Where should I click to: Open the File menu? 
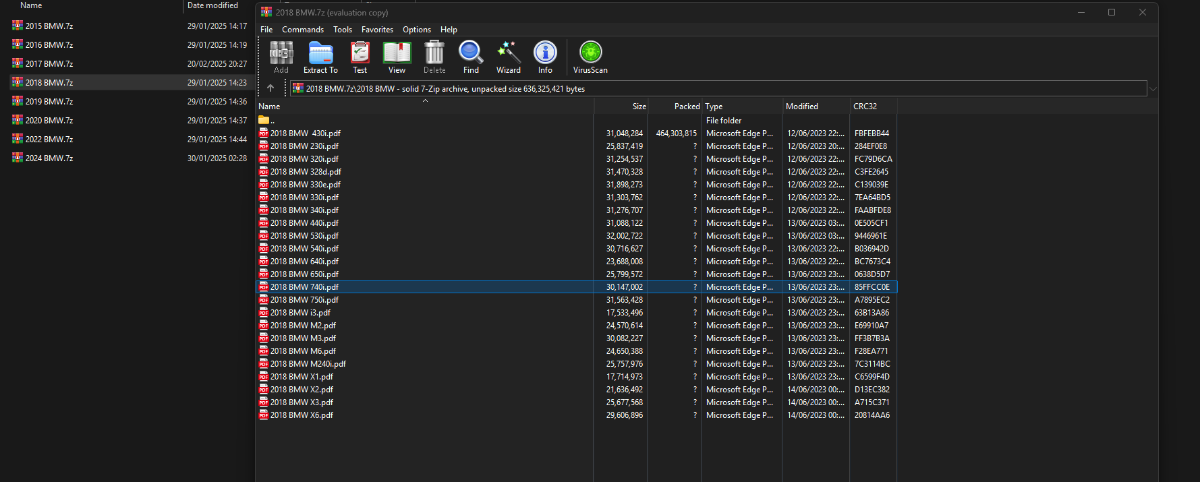coord(267,30)
